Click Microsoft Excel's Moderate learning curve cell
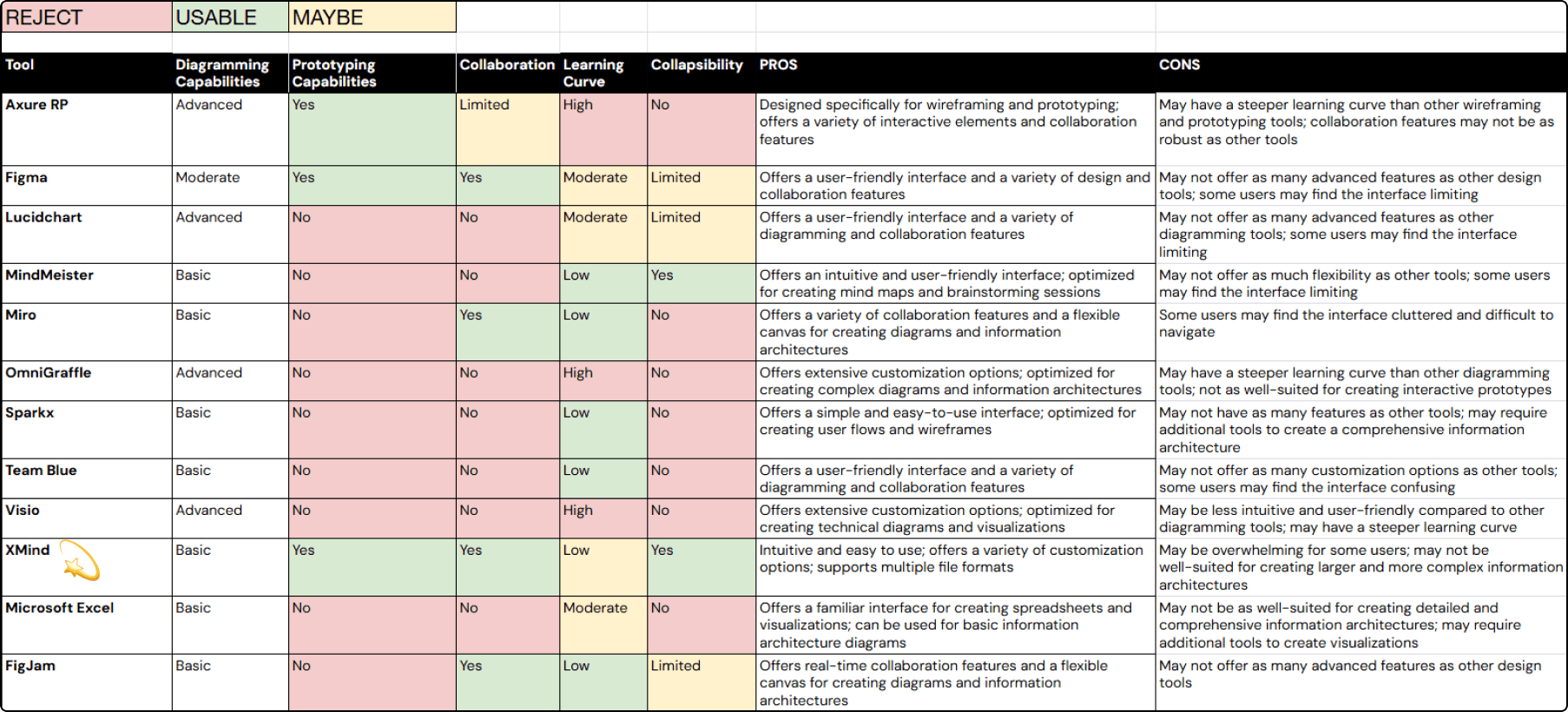The image size is (1568, 712). click(x=603, y=625)
